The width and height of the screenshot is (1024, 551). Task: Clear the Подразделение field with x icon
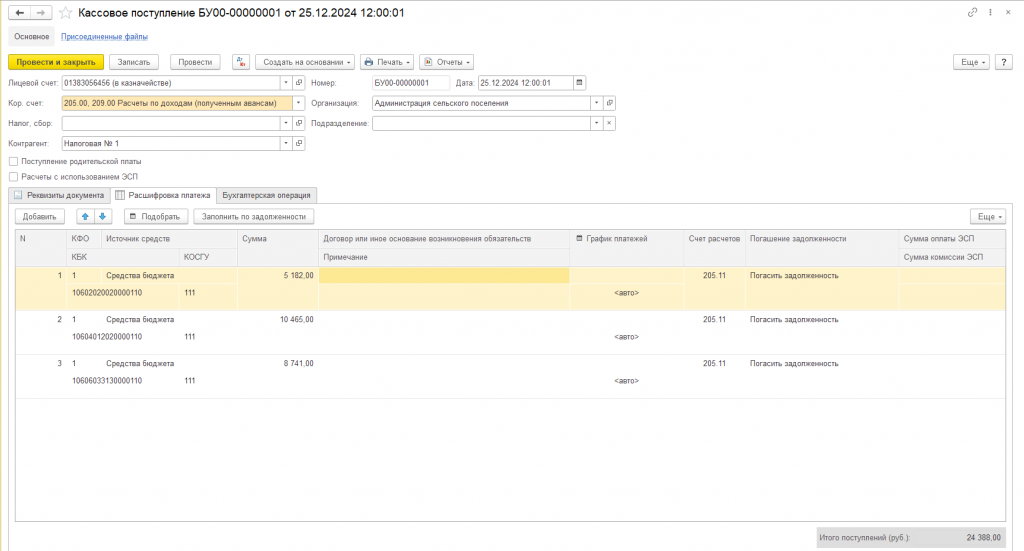coord(609,123)
